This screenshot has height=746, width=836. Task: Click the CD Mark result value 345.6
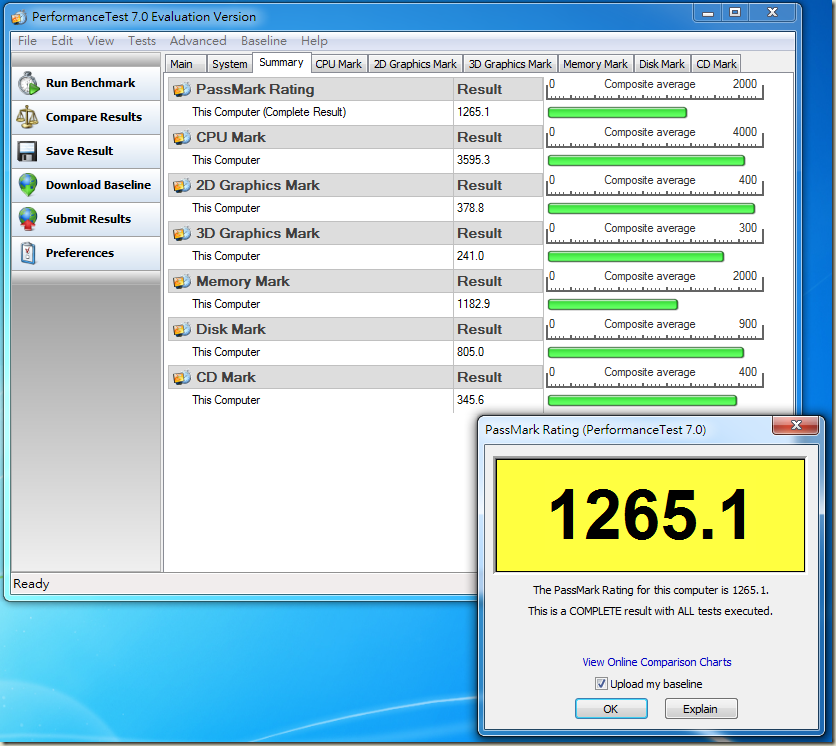[x=470, y=400]
